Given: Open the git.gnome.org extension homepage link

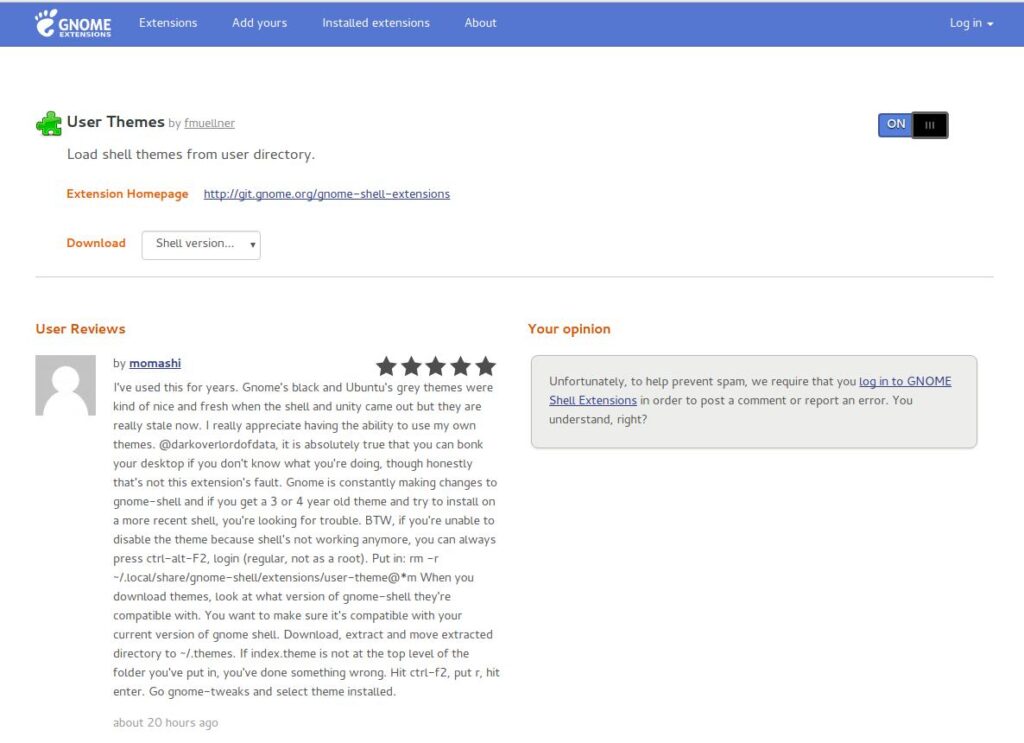Looking at the screenshot, I should 327,194.
